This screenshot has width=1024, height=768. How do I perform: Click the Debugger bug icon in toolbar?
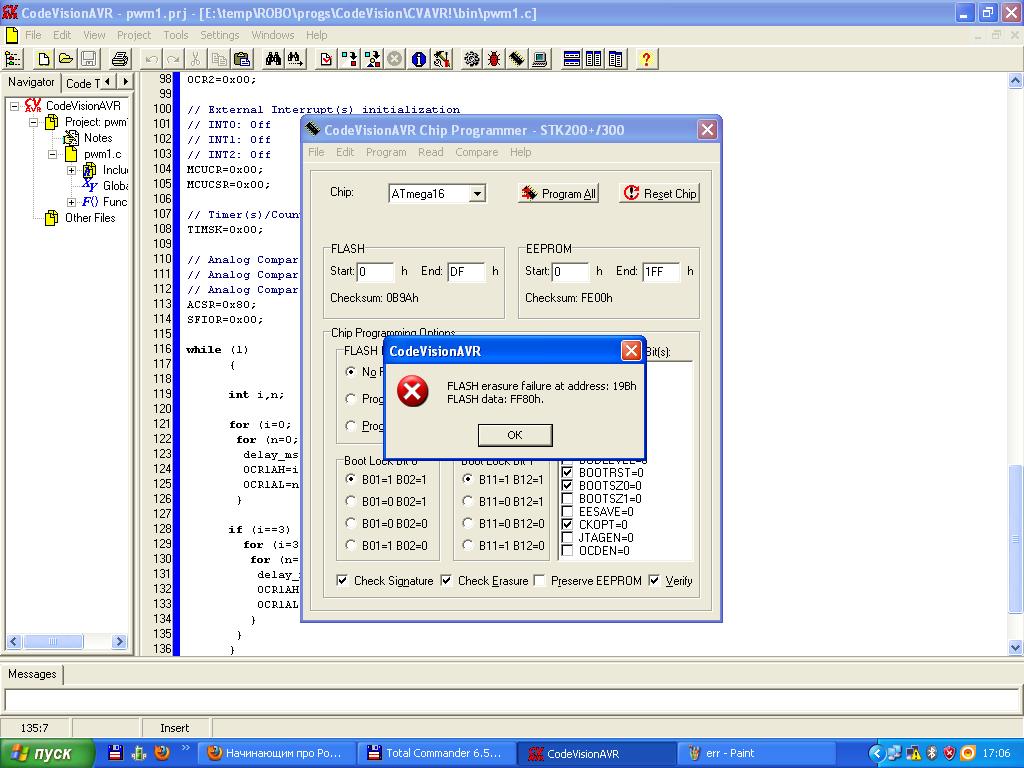[x=494, y=59]
